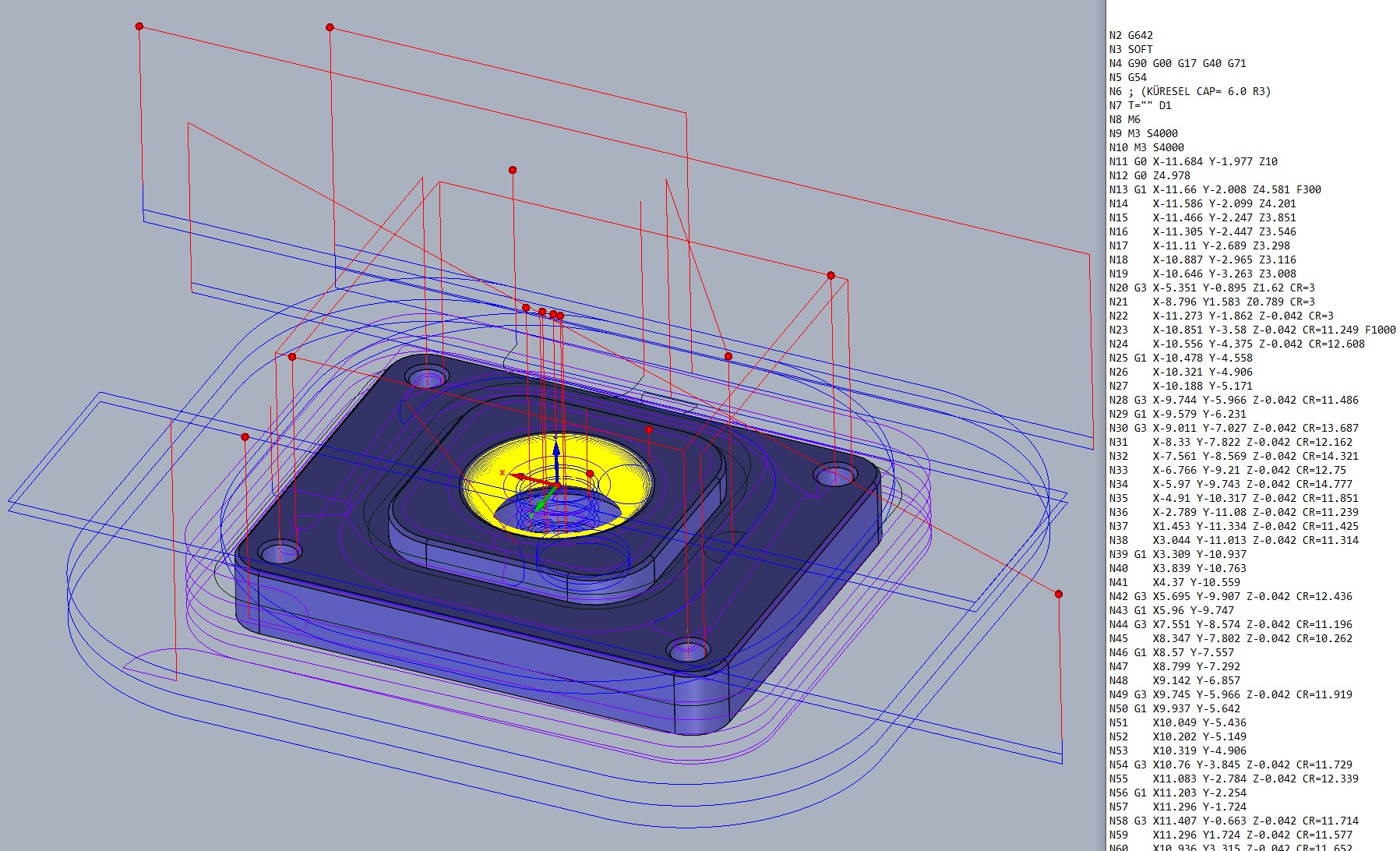Click line "N46 G1 X8.57 Y-7.557"

click(1172, 652)
